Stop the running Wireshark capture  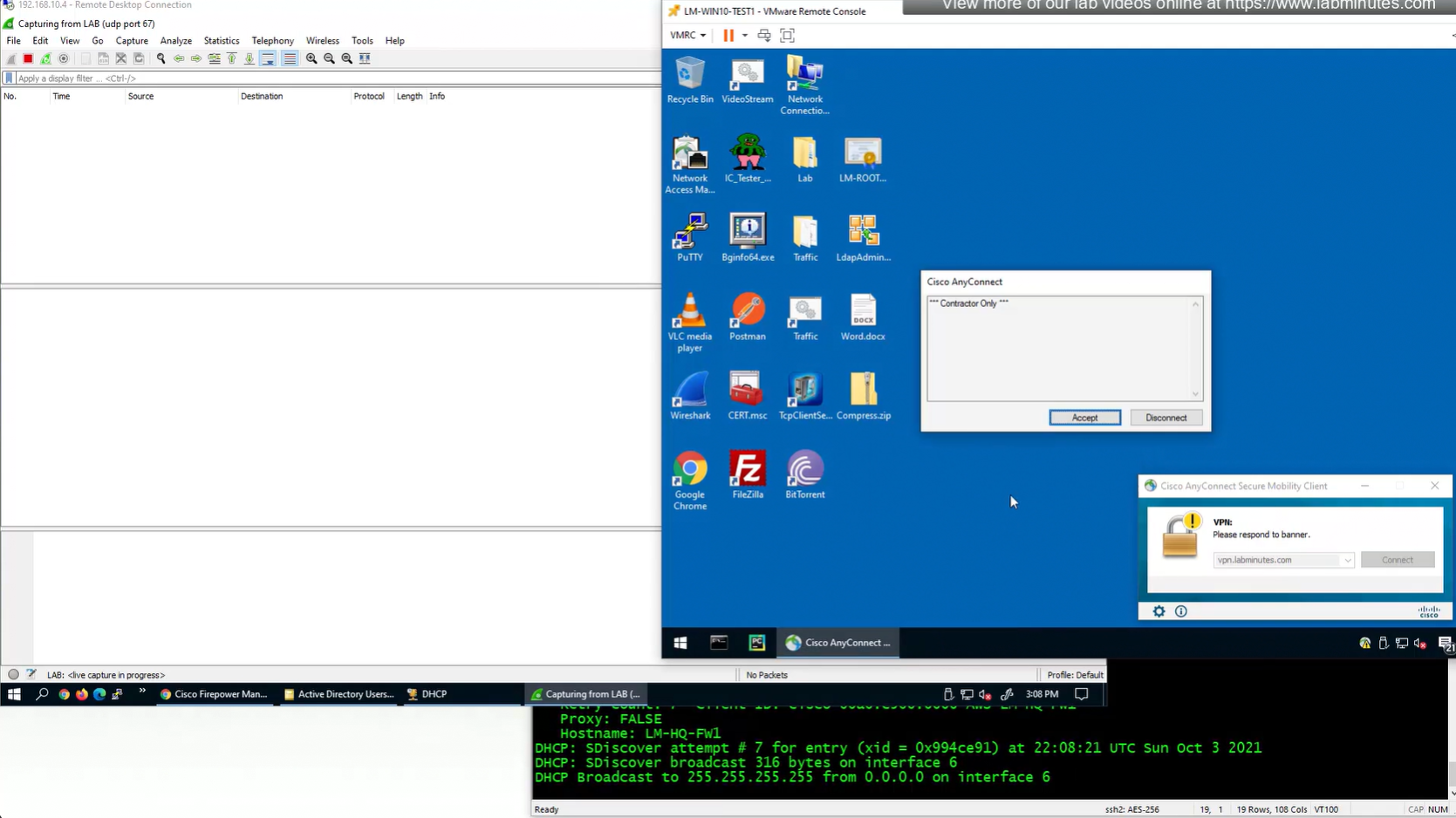pyautogui.click(x=28, y=58)
